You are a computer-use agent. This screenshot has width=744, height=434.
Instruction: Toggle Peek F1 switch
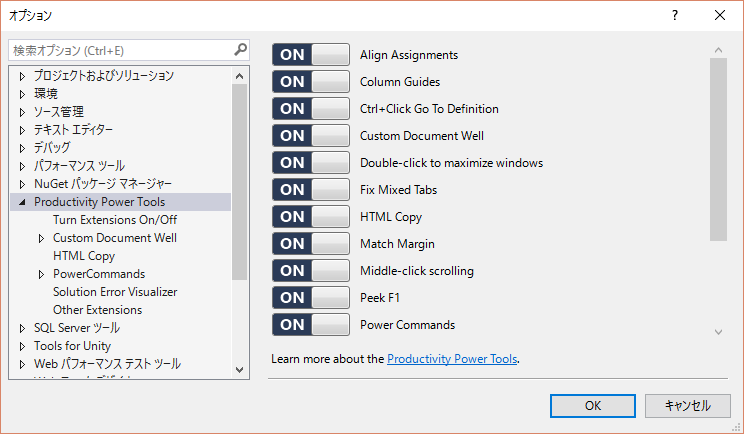311,298
